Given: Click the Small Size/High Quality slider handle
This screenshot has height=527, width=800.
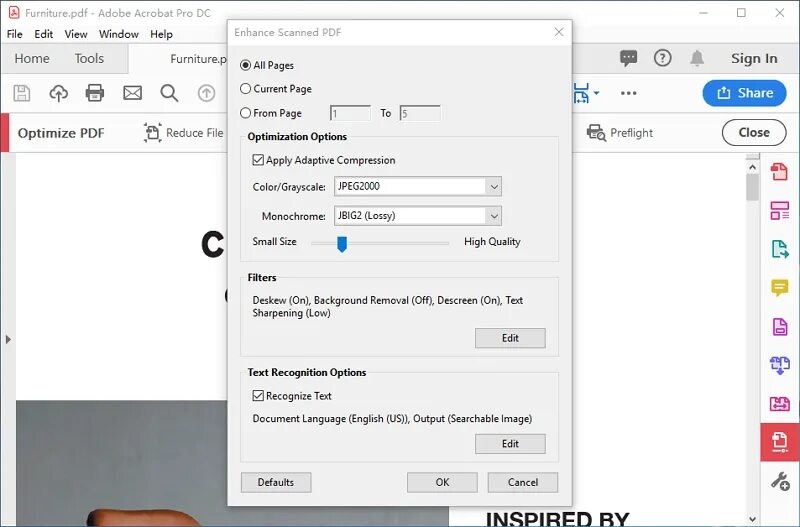Looking at the screenshot, I should tap(342, 244).
